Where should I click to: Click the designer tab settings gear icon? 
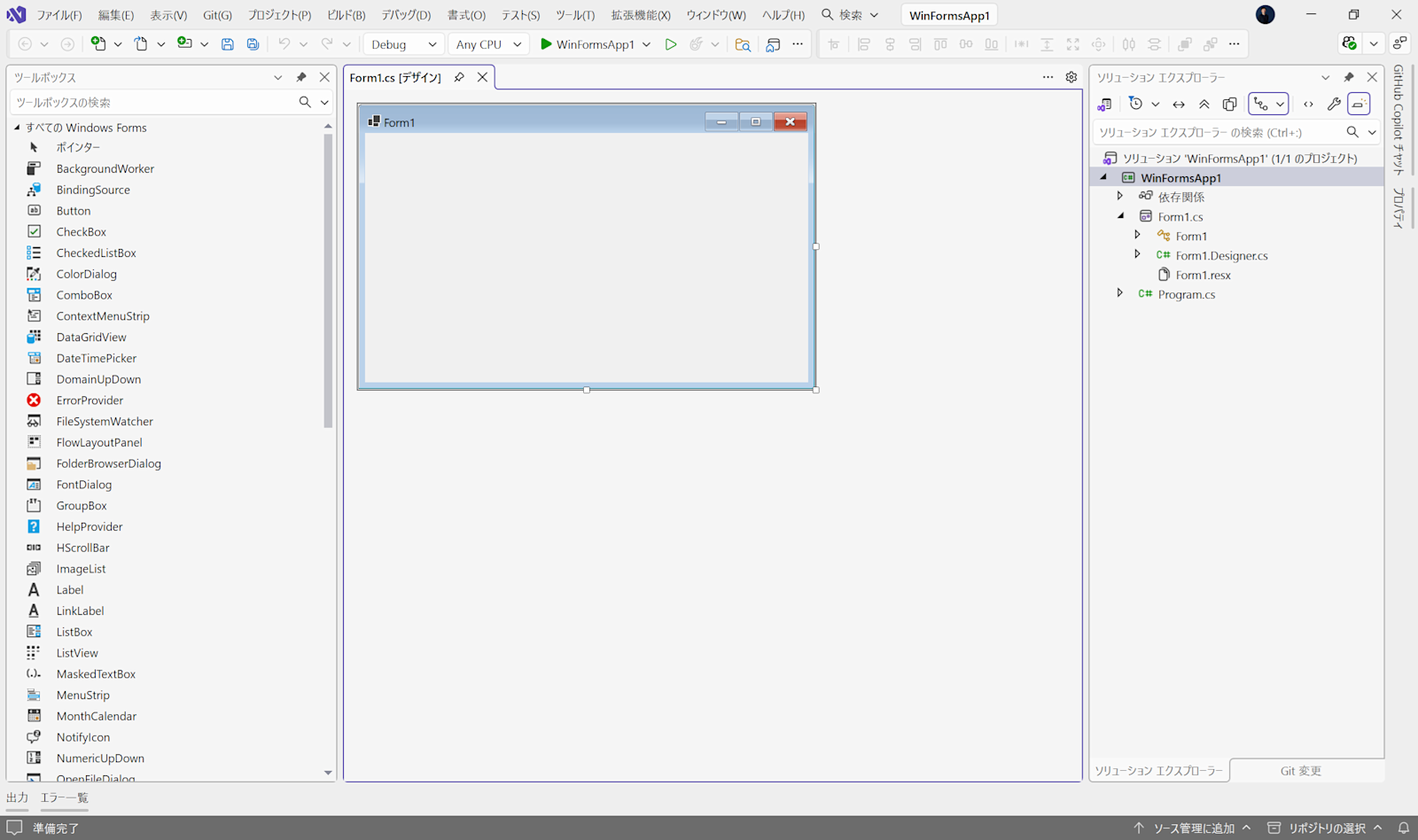pyautogui.click(x=1071, y=77)
